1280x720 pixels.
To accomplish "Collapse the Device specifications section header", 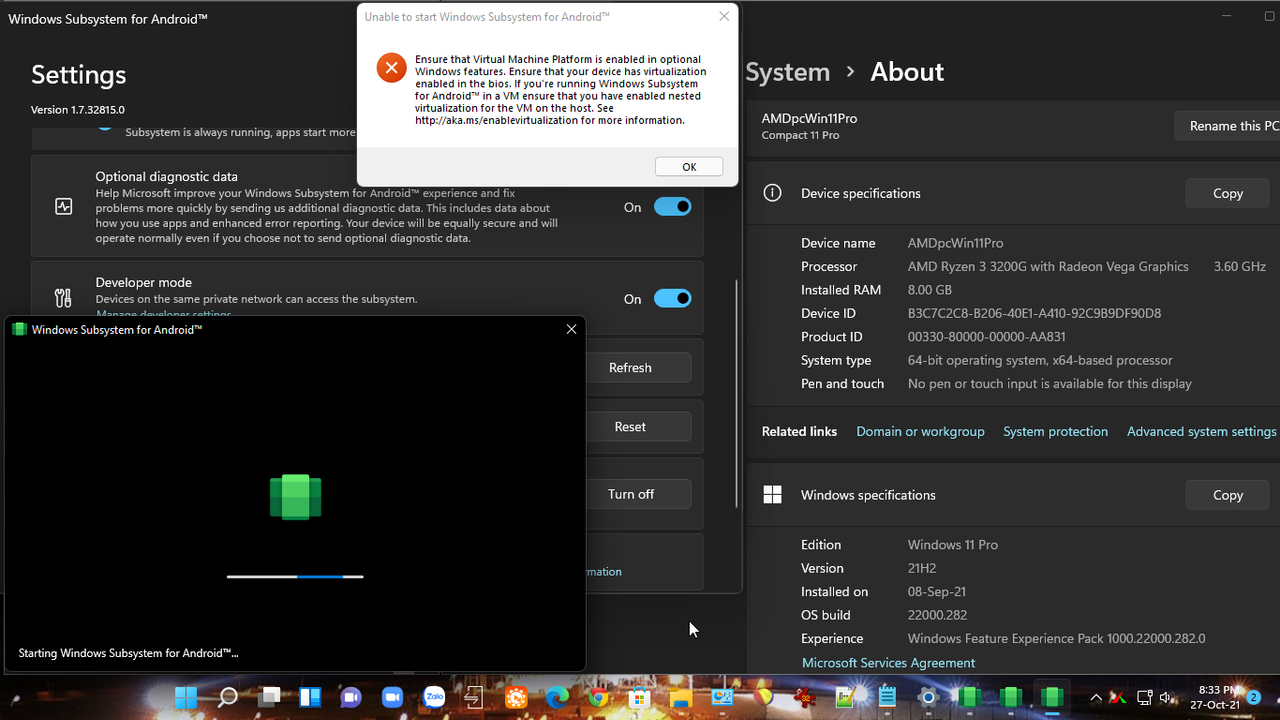I will pos(1013,193).
